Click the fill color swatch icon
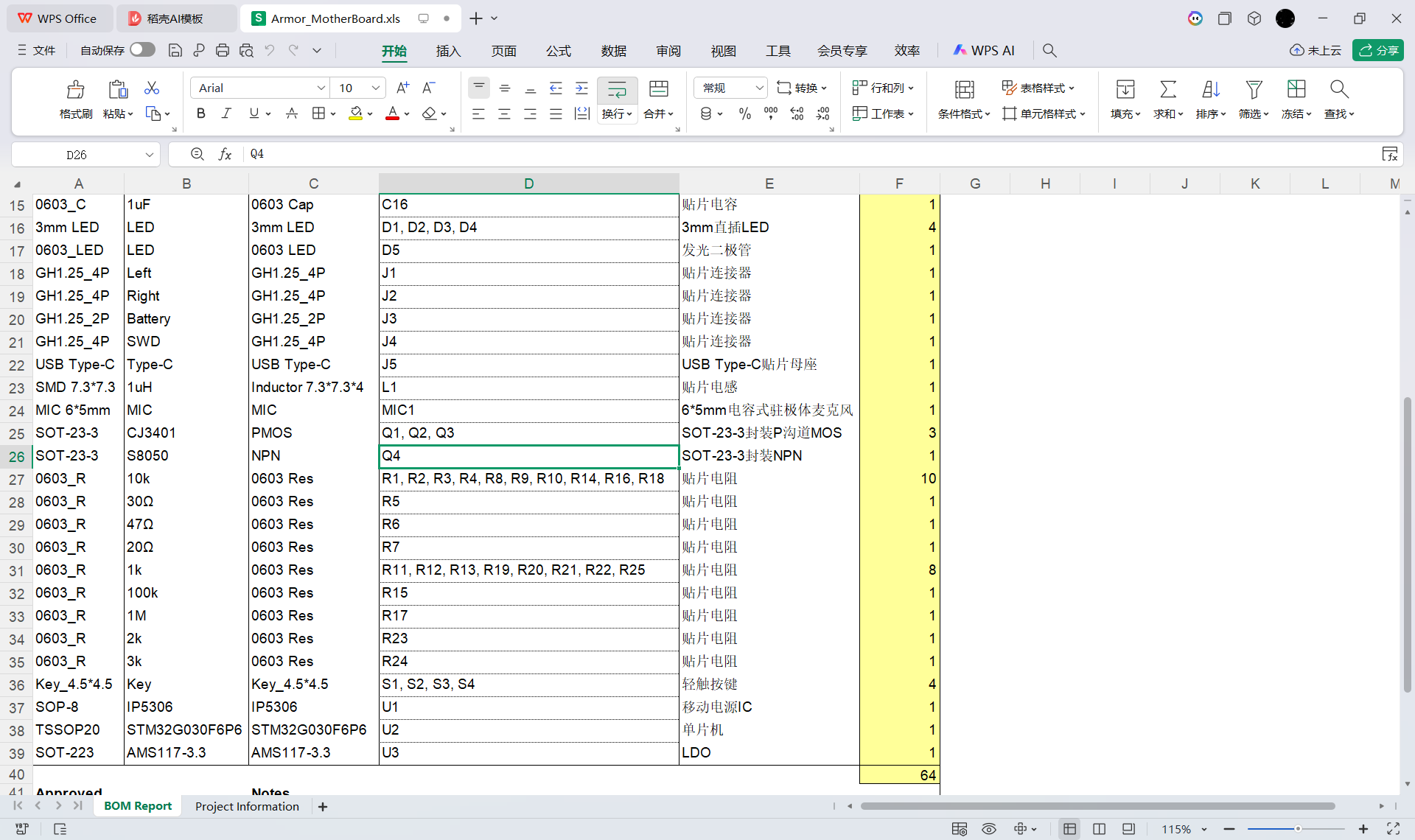This screenshot has height=840, width=1415. 356,113
